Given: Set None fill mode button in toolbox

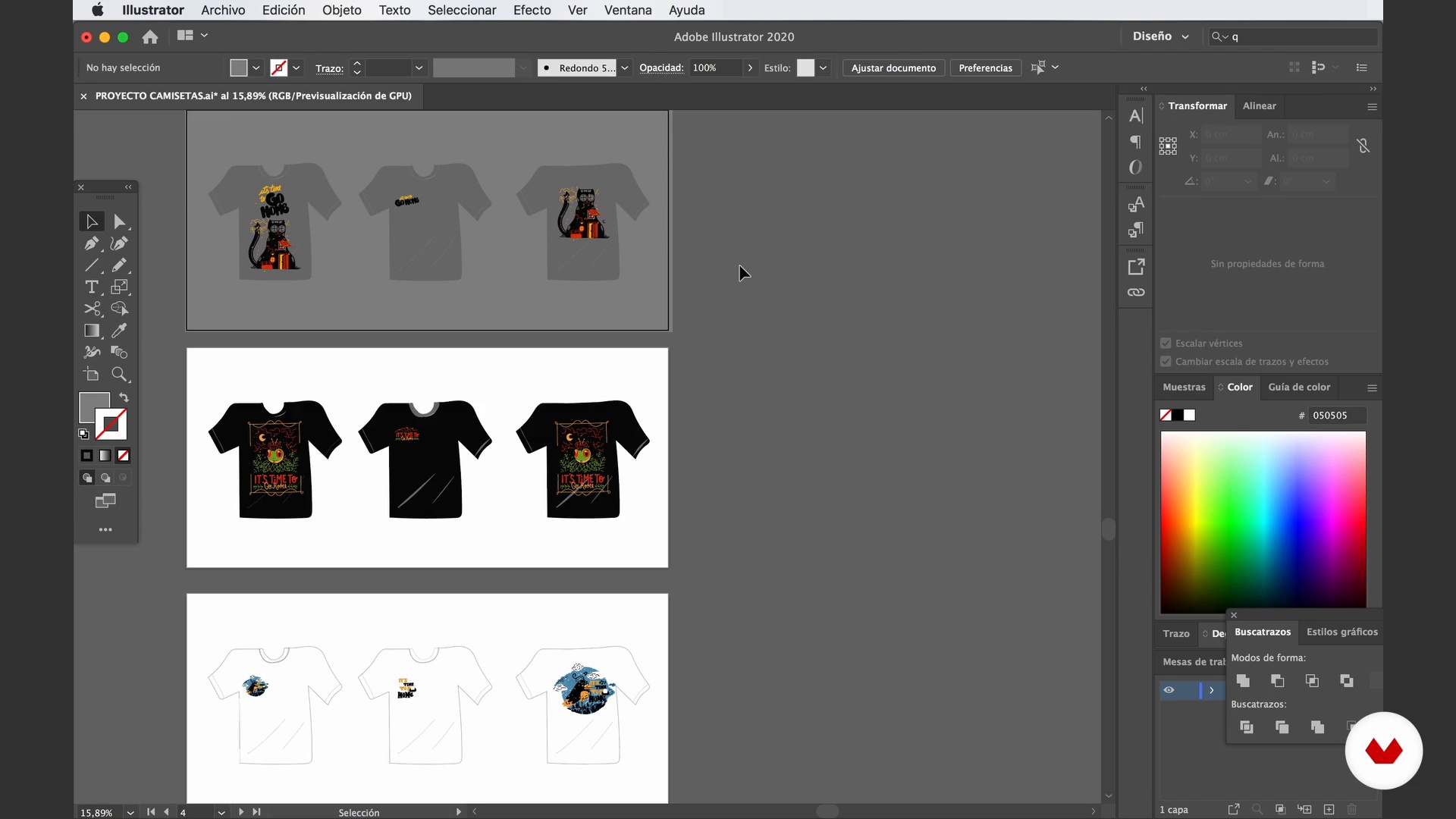Looking at the screenshot, I should [123, 456].
